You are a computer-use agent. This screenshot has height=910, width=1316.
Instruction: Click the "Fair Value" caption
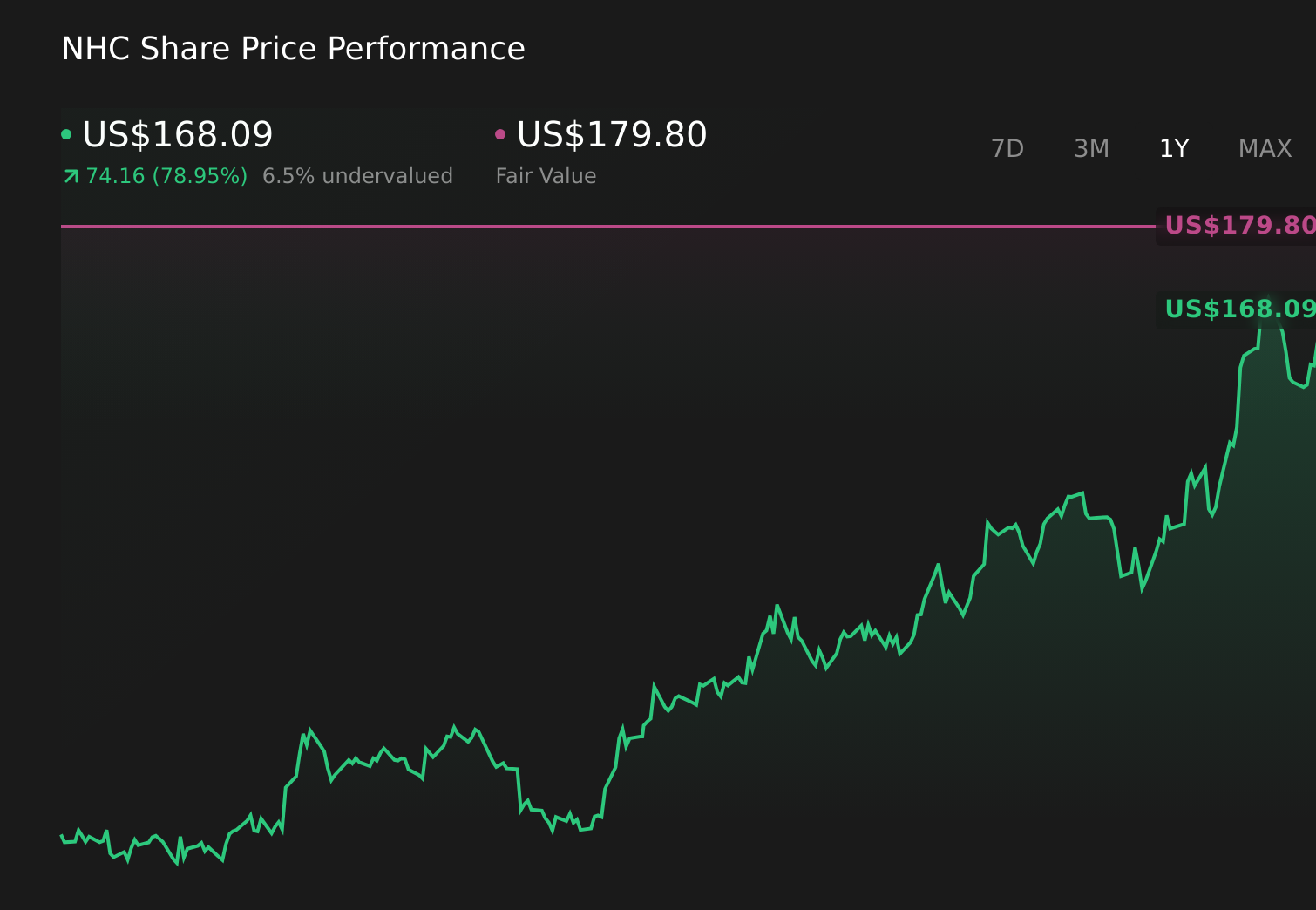[546, 176]
